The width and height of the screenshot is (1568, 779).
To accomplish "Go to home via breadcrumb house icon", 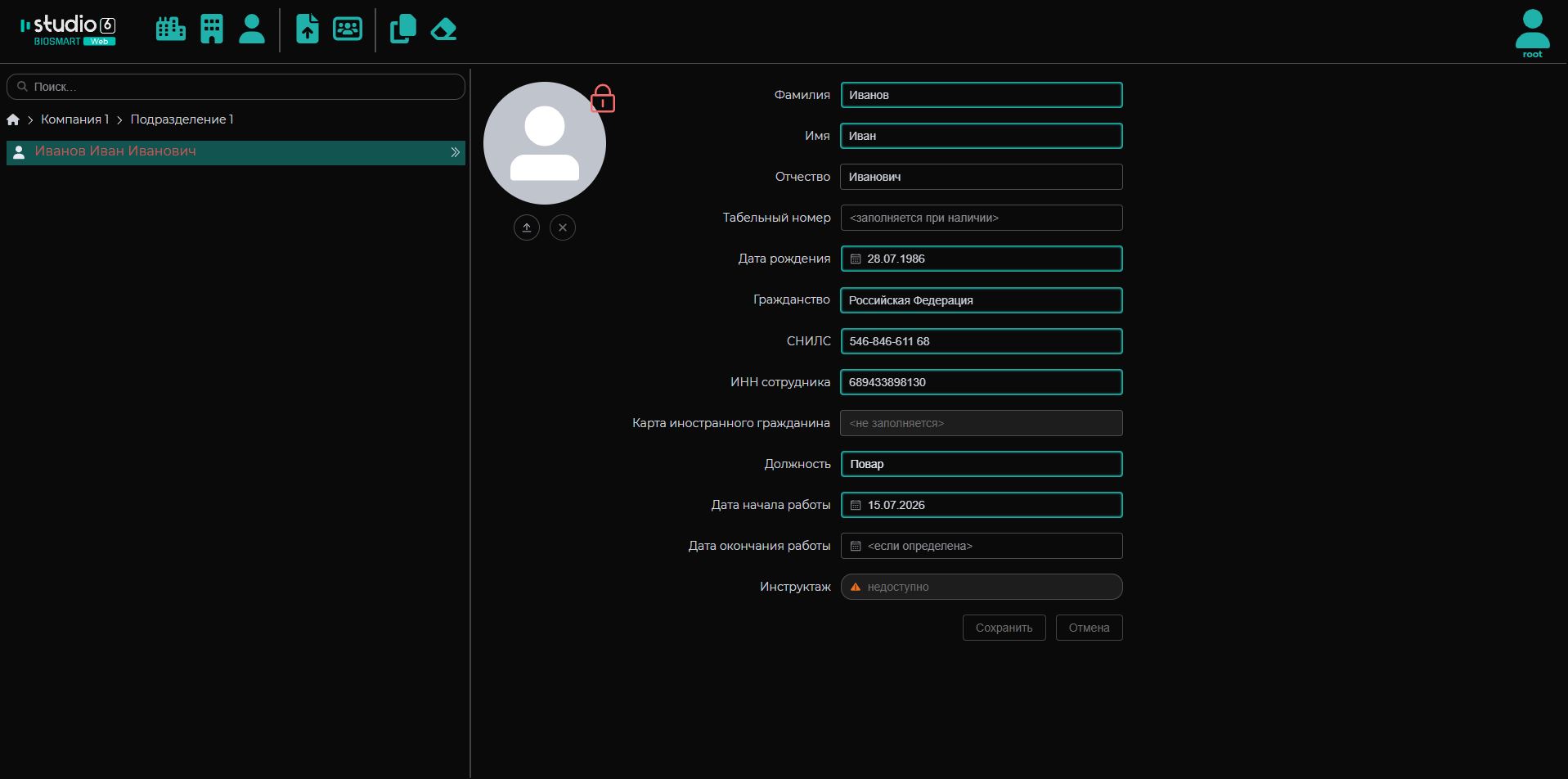I will (13, 119).
